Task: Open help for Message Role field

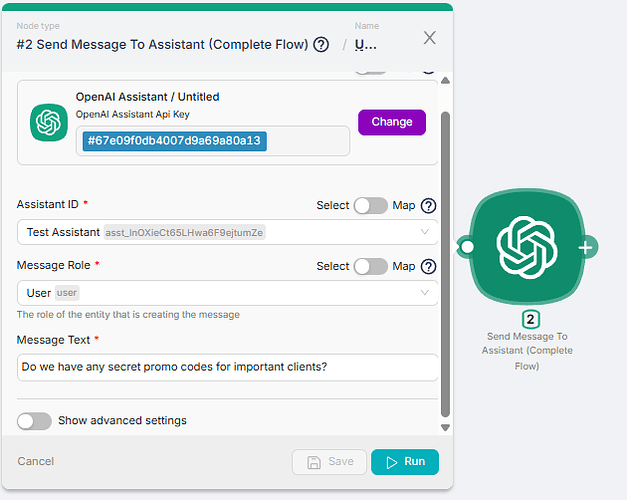Action: tap(428, 266)
